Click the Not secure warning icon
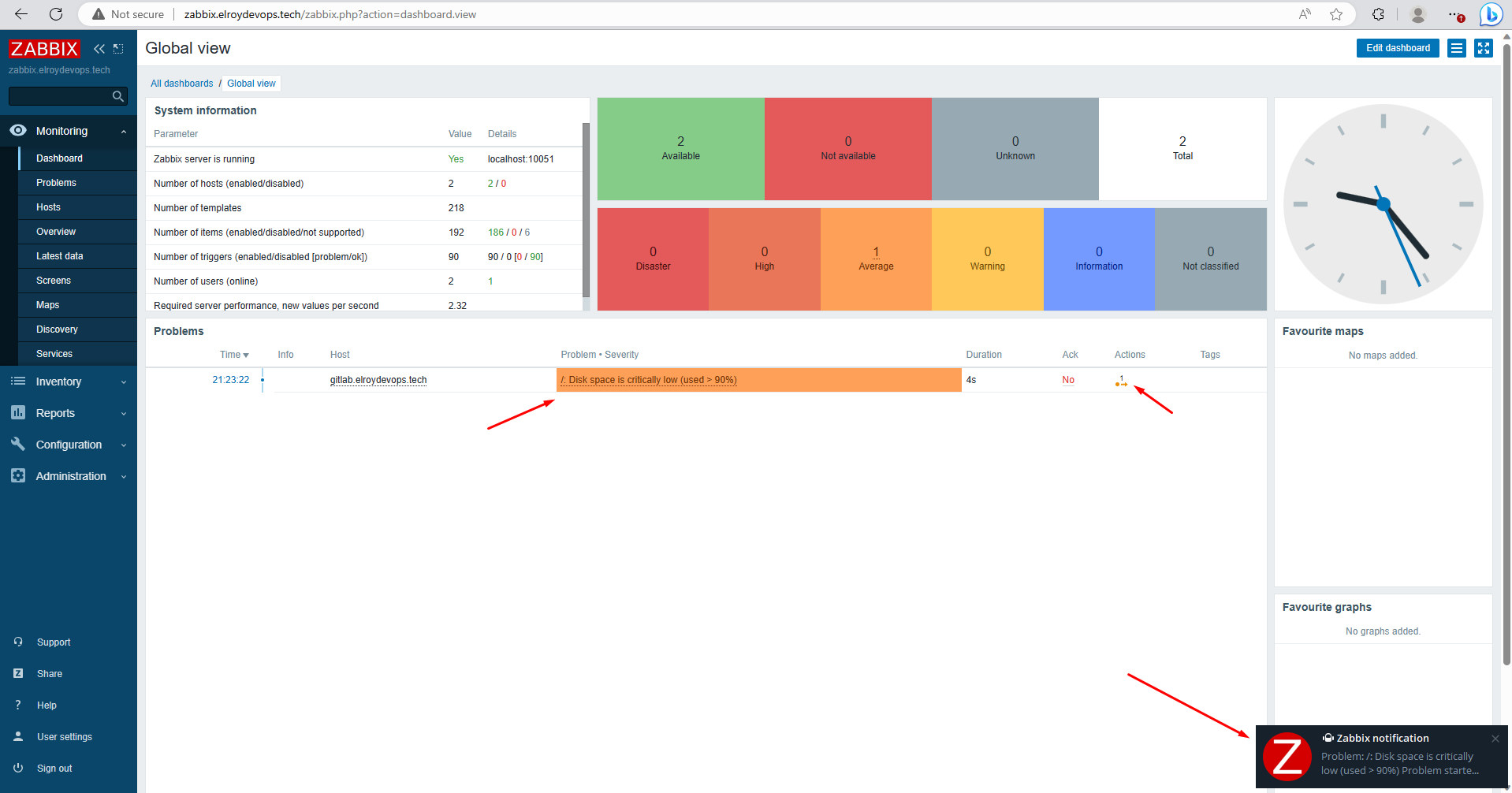1512x793 pixels. point(99,14)
